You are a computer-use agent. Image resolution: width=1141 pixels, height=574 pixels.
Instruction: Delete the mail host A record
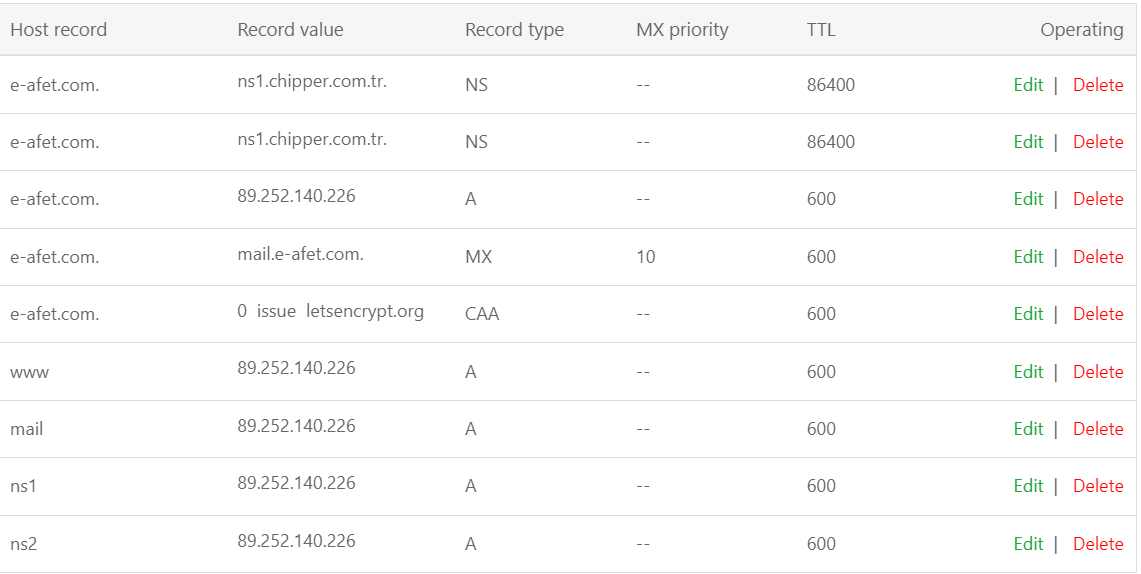[1098, 429]
